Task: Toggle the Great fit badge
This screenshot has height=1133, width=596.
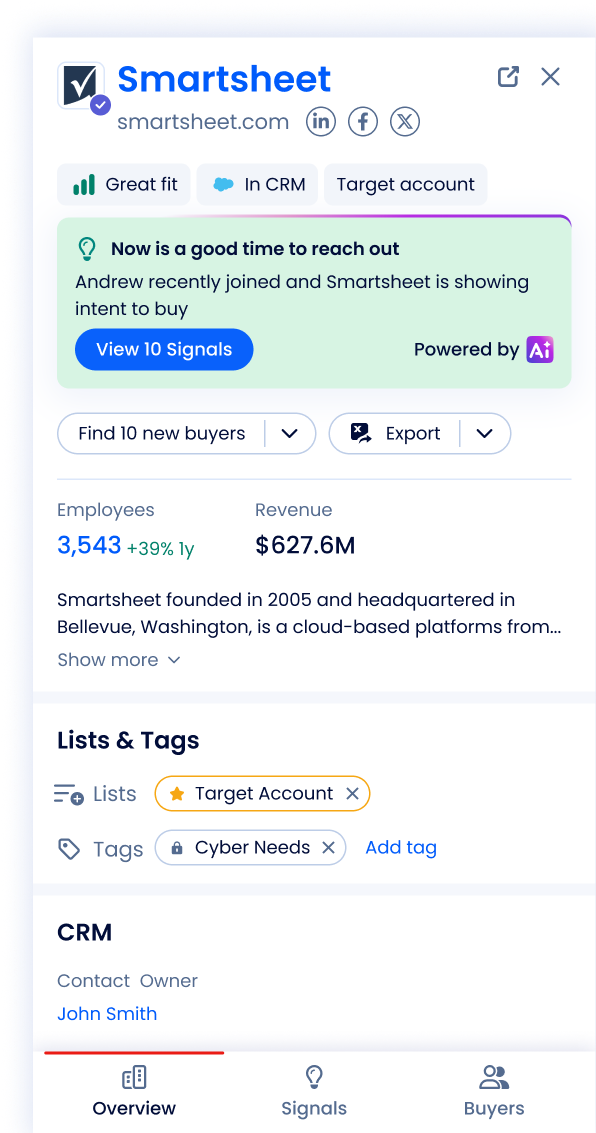Action: tap(123, 184)
